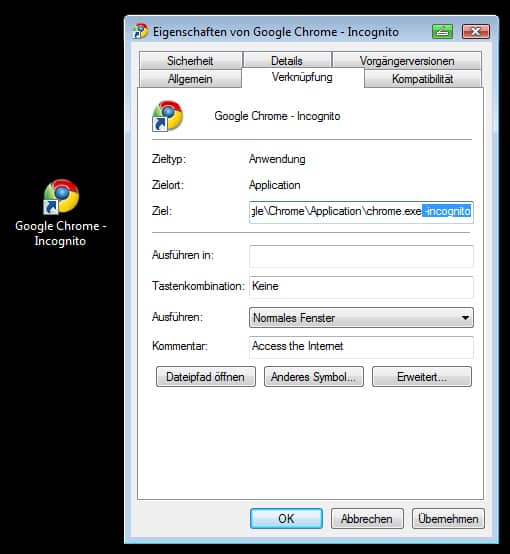Click the Google Chrome - Incognito label under desktop icon
The image size is (510, 554).
61,233
